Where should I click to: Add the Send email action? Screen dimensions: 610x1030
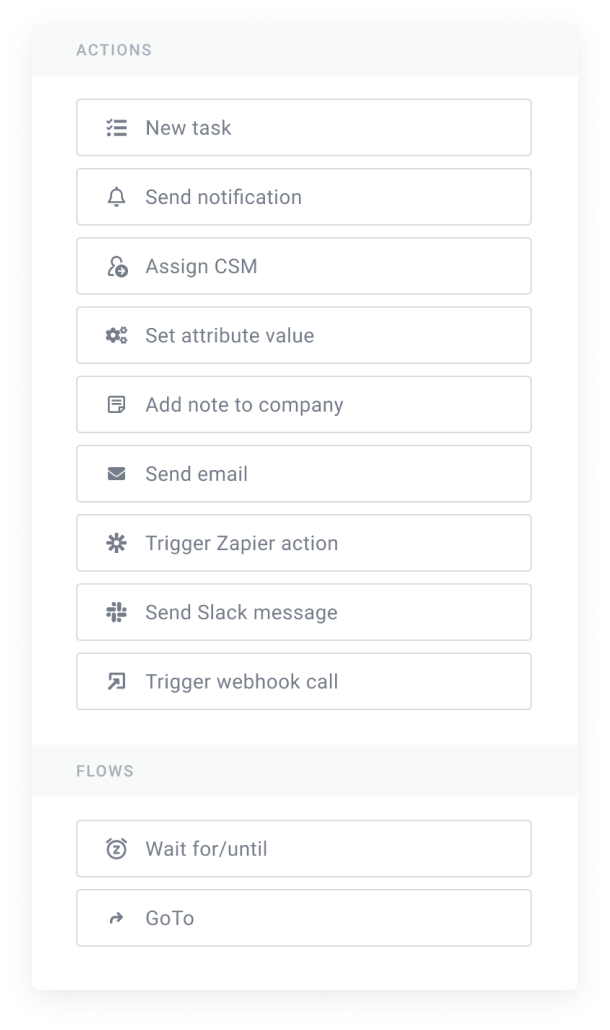tap(303, 474)
